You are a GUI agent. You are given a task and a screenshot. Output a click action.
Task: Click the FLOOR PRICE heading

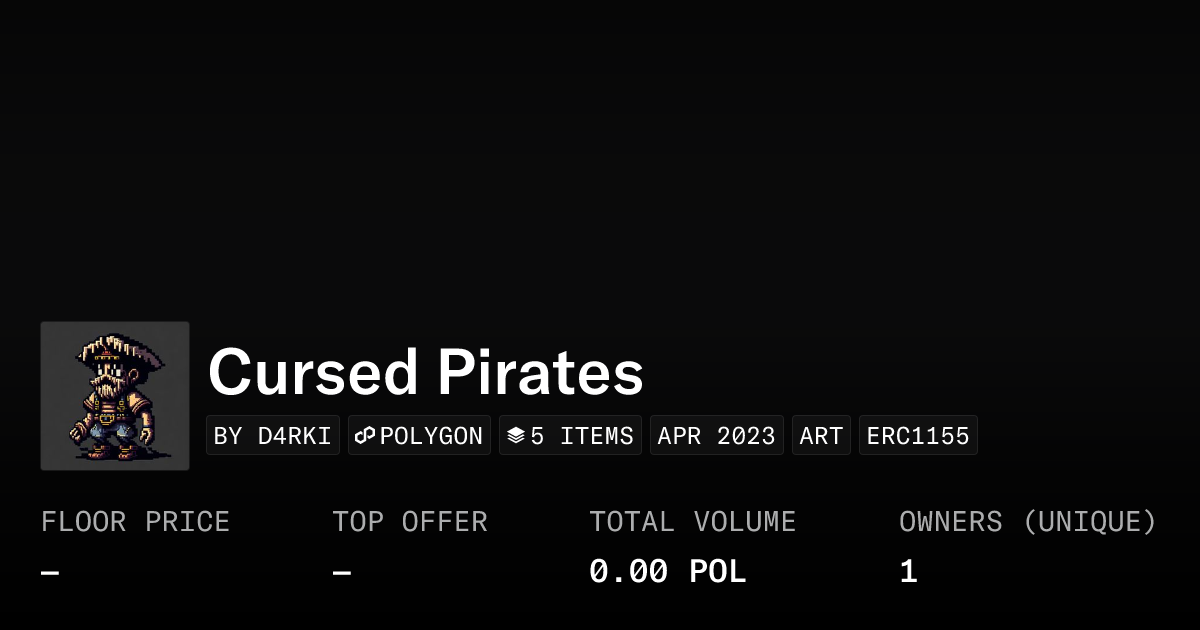click(135, 522)
